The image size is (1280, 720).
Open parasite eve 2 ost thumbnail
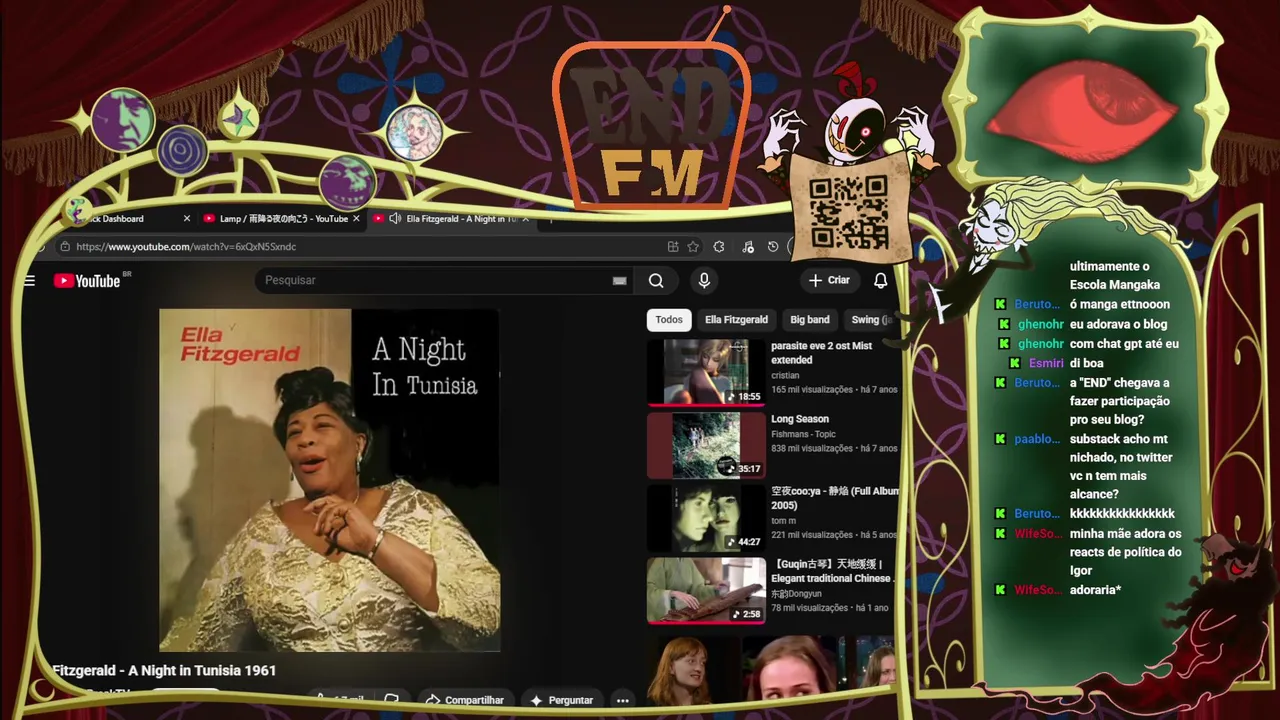[x=706, y=371]
